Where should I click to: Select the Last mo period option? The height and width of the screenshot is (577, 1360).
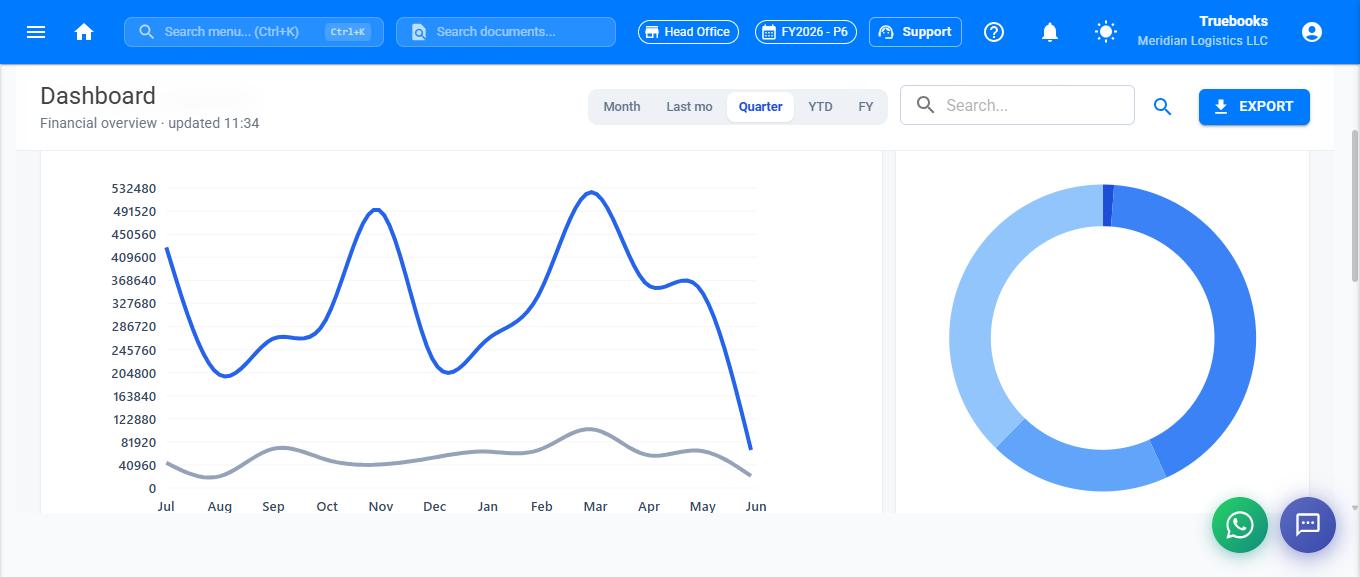[690, 107]
